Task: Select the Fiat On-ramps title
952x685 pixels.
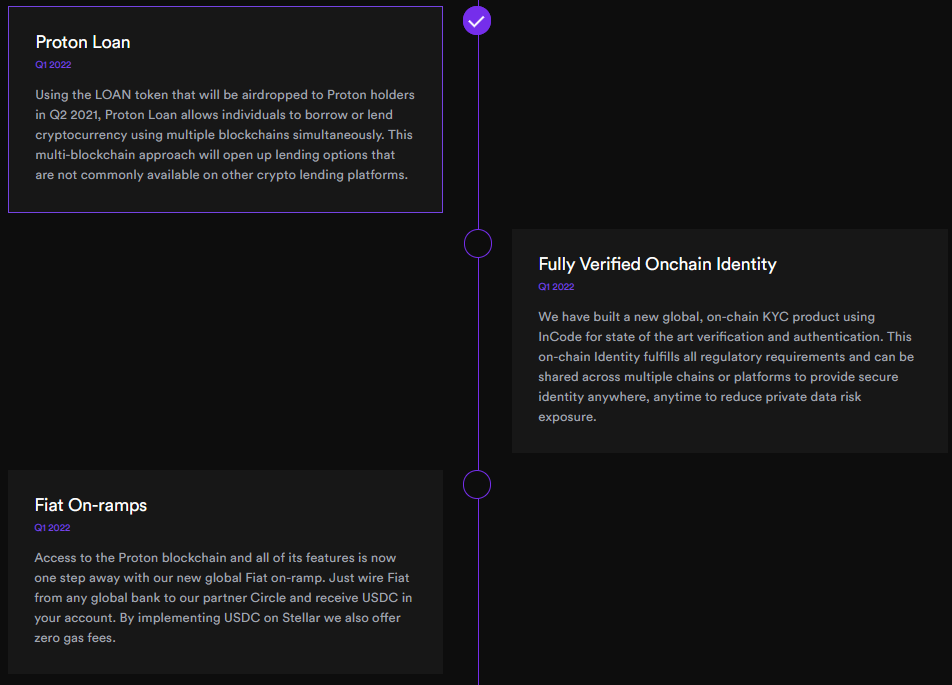Action: click(90, 505)
